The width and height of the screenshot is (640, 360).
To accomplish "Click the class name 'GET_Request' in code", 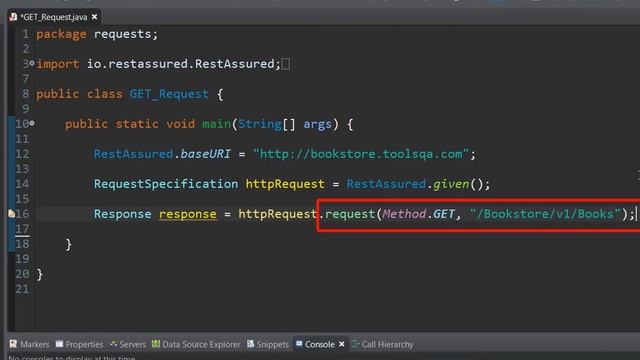I will pyautogui.click(x=169, y=94).
